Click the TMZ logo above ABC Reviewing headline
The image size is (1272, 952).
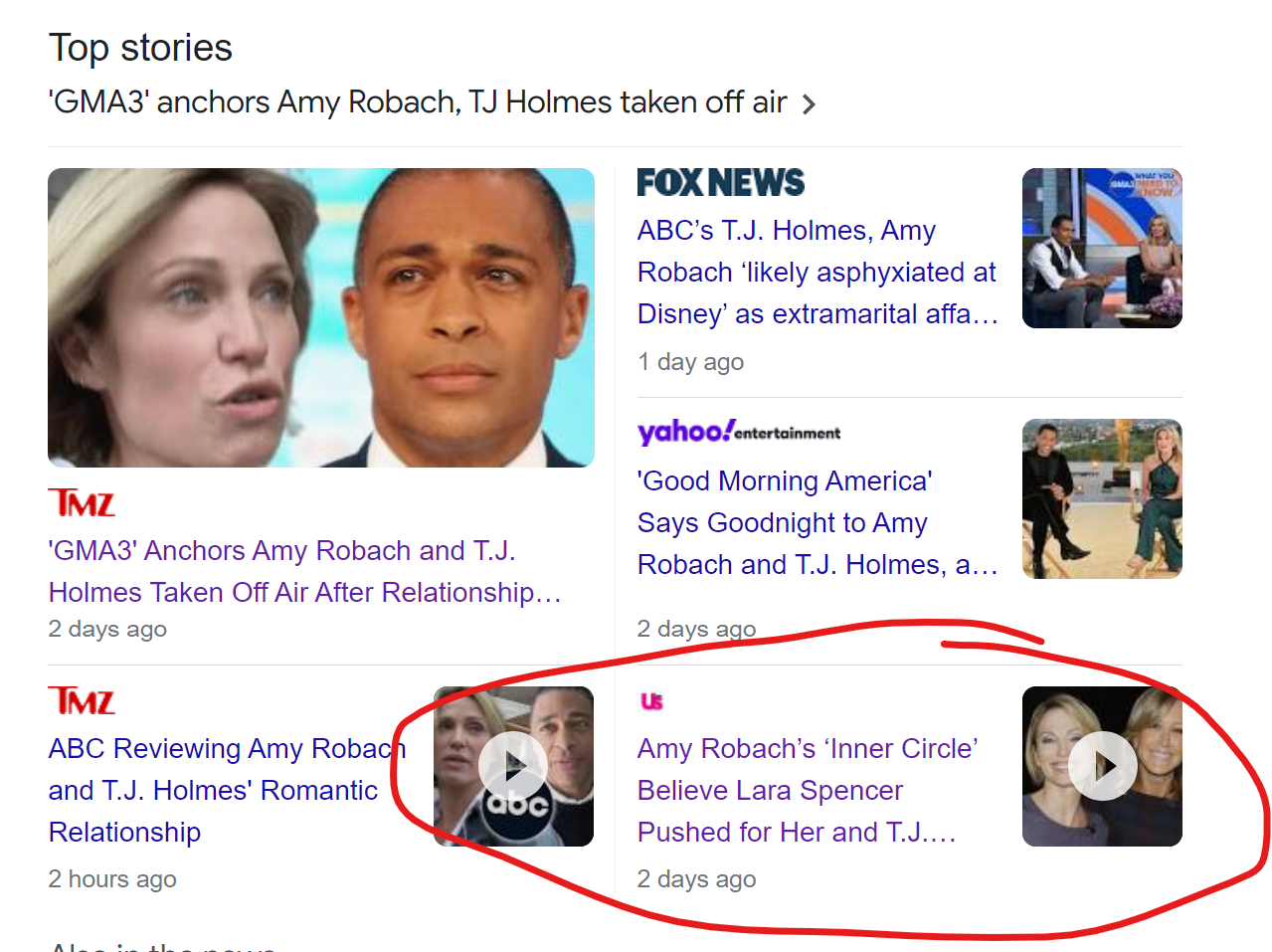point(82,700)
